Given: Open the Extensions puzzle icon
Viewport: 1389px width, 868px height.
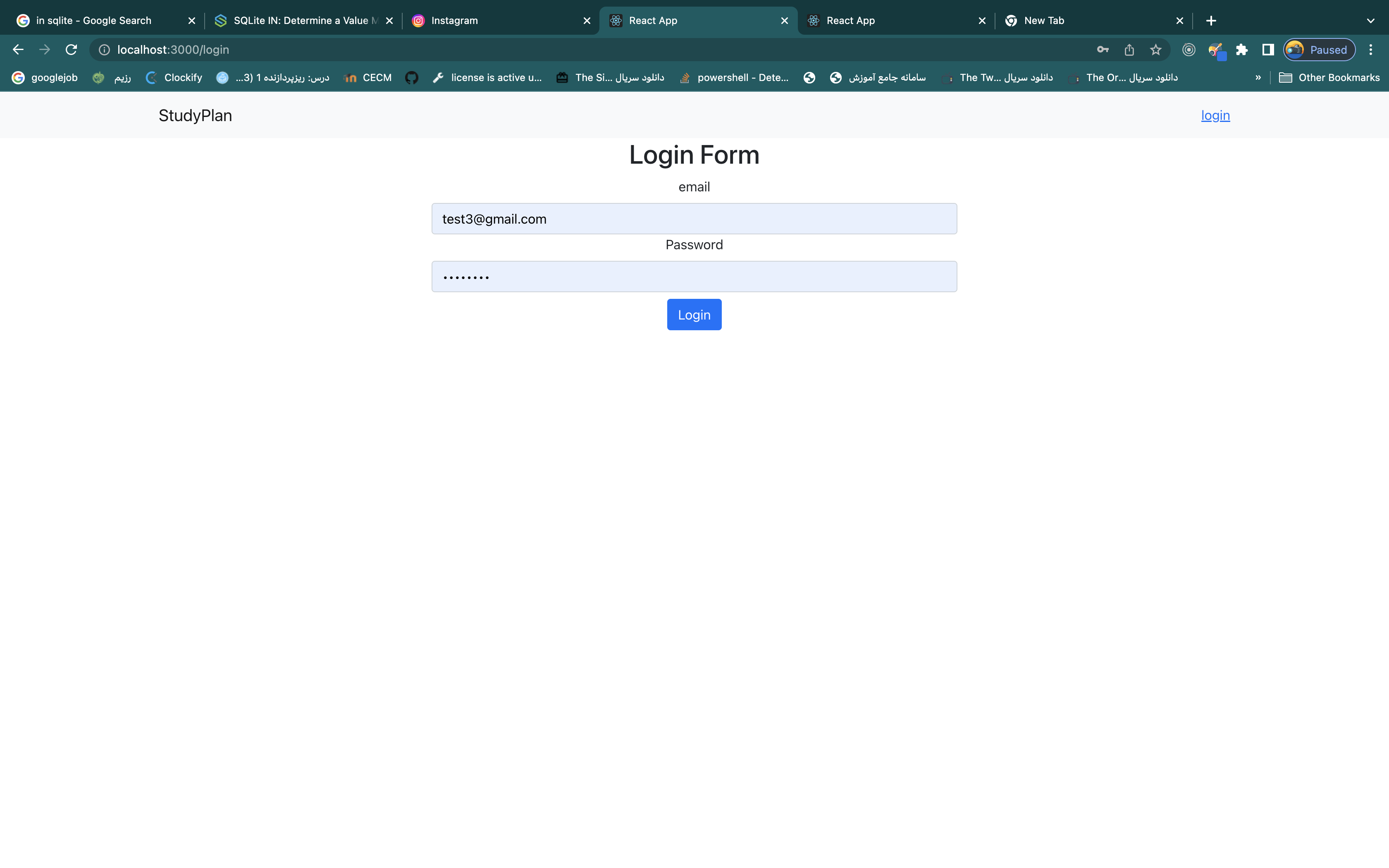Looking at the screenshot, I should (x=1241, y=50).
